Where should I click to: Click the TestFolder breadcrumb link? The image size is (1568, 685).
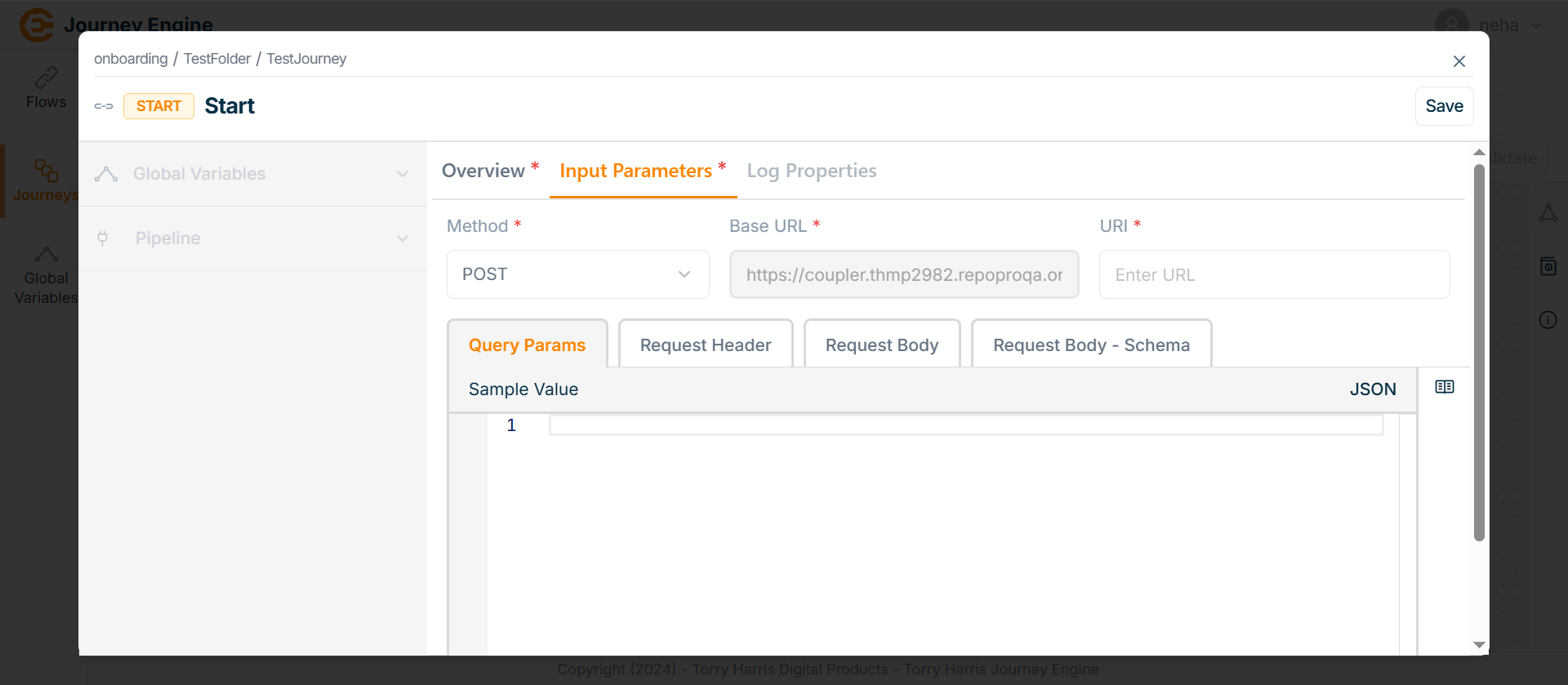217,59
